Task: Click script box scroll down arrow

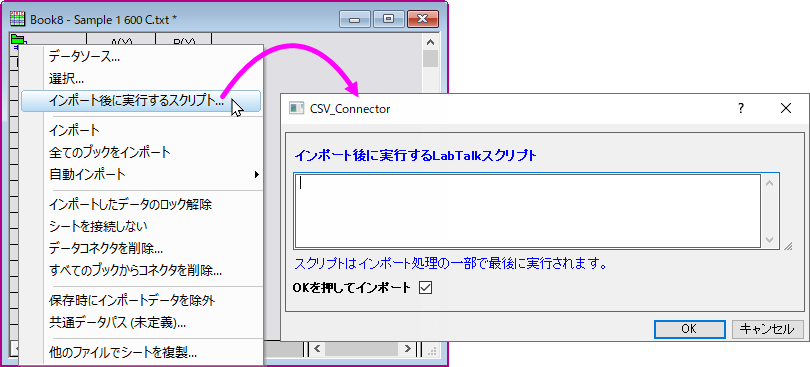Action: (x=769, y=240)
